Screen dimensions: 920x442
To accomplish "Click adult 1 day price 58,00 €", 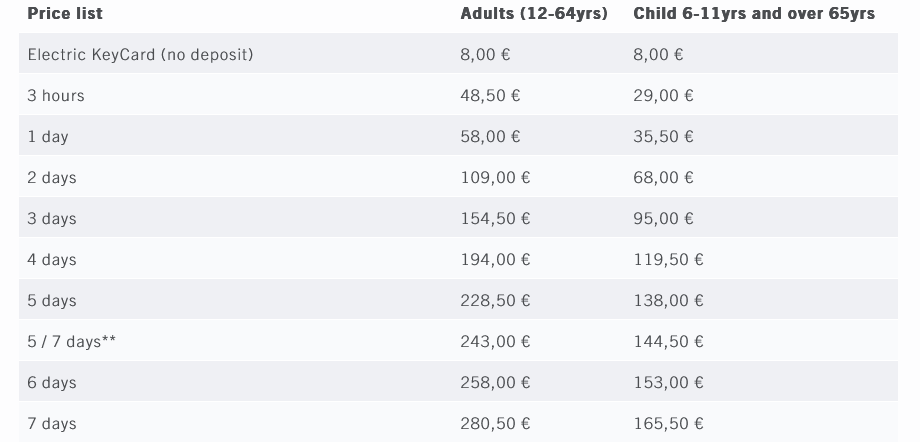I will [490, 137].
